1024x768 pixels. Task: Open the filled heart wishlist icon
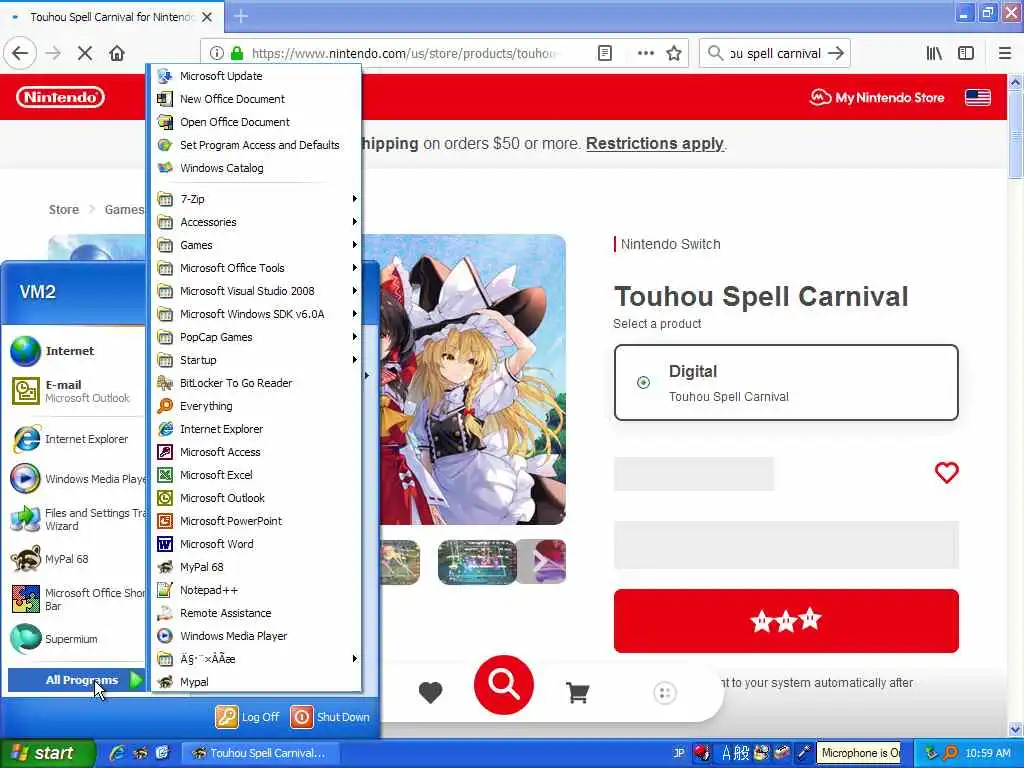click(430, 692)
